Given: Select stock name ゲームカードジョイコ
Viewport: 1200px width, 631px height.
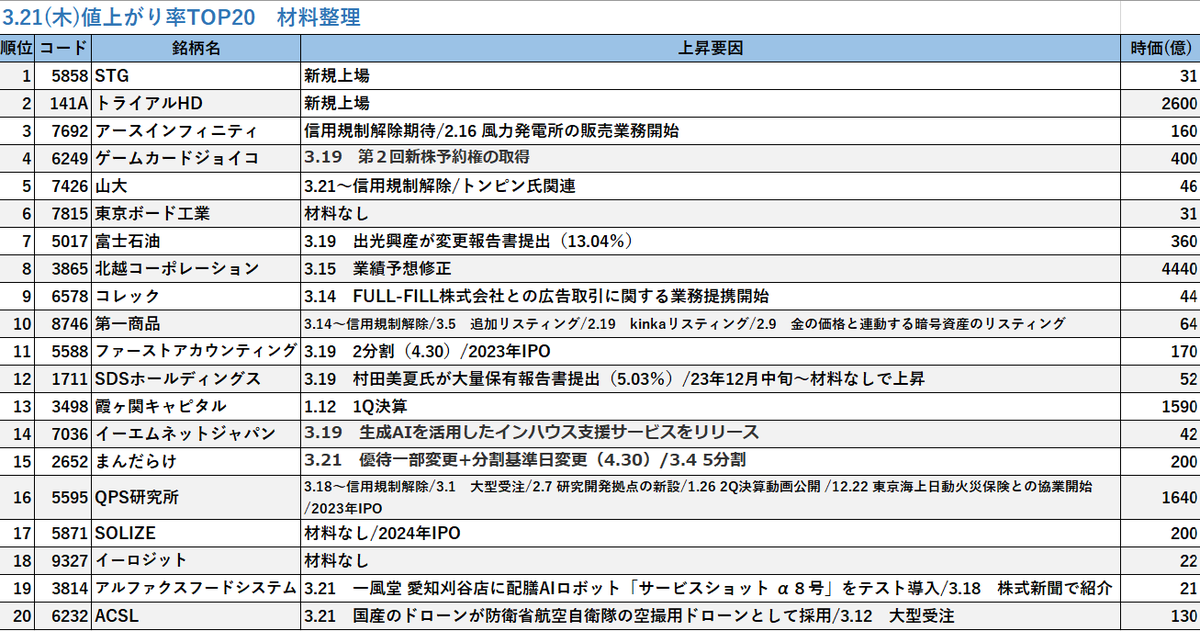Looking at the screenshot, I should 196,157.
